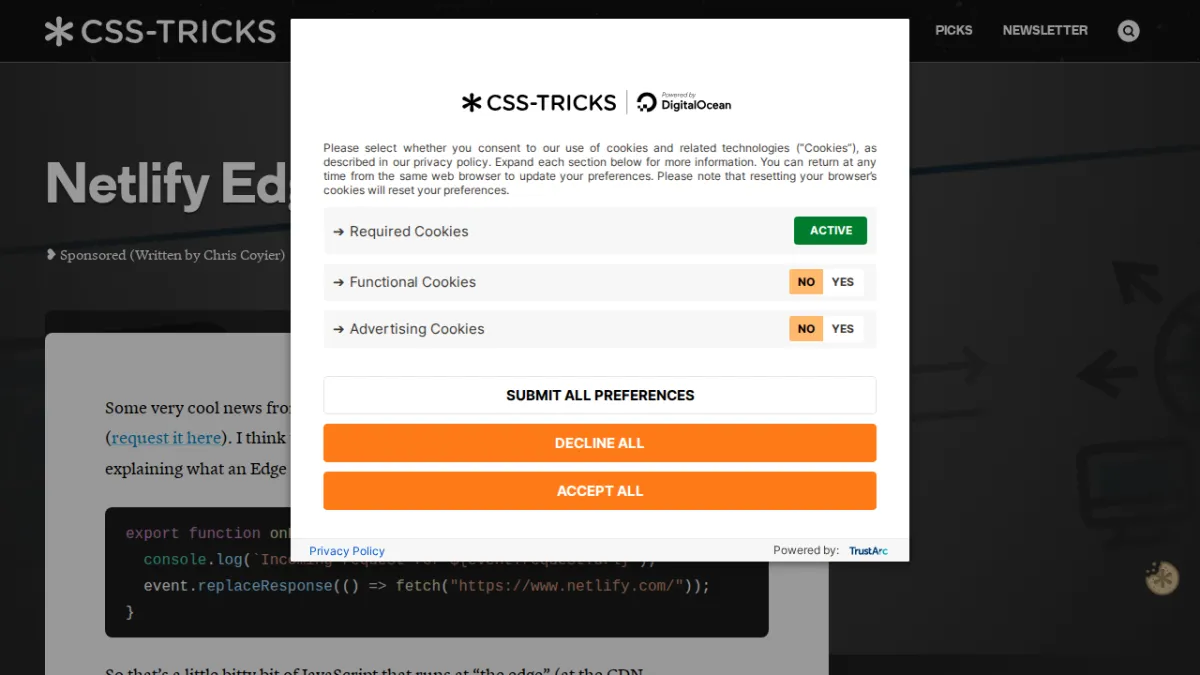Open the Privacy Policy link
The height and width of the screenshot is (675, 1200).
point(347,551)
